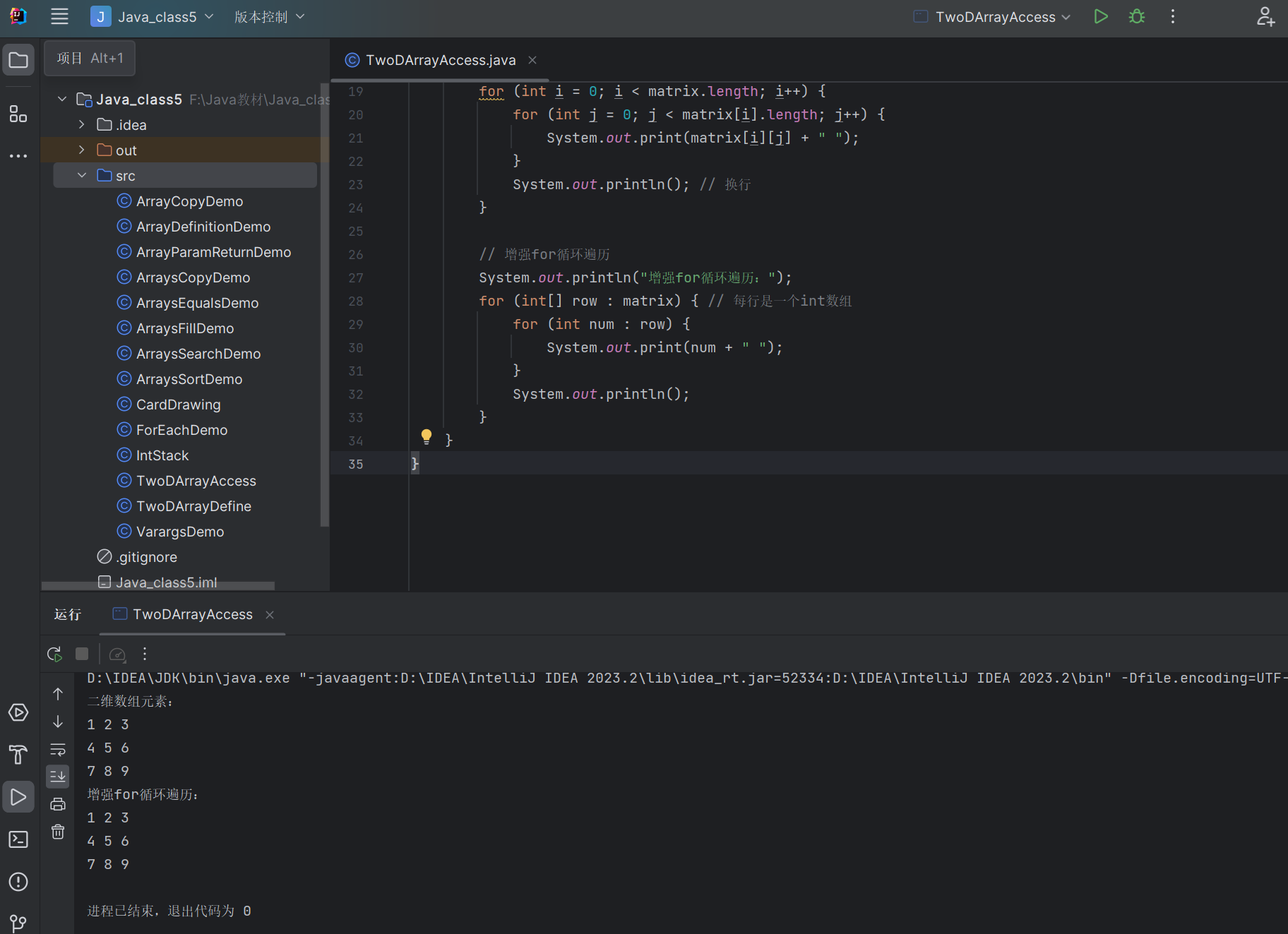The image size is (1288, 934).
Task: Open ArraysSortDemo class in project tree
Action: point(189,379)
